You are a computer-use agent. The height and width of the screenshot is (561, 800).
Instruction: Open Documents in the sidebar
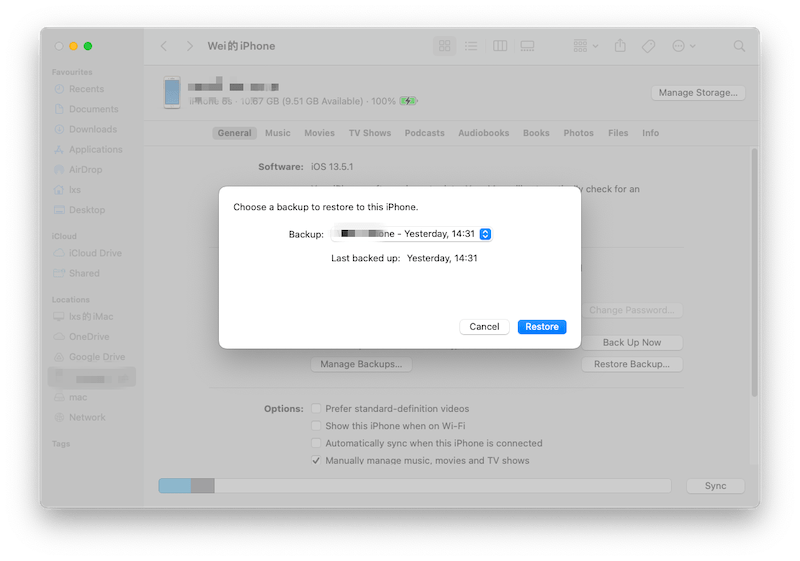pos(93,109)
